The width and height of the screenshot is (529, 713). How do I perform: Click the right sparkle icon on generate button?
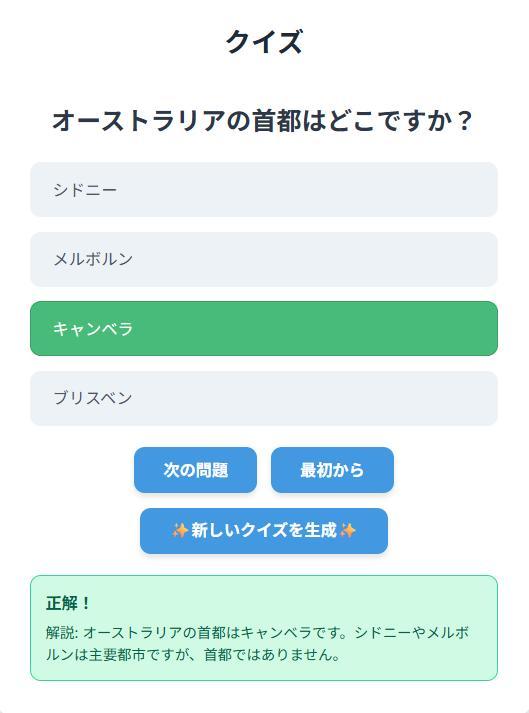348,531
